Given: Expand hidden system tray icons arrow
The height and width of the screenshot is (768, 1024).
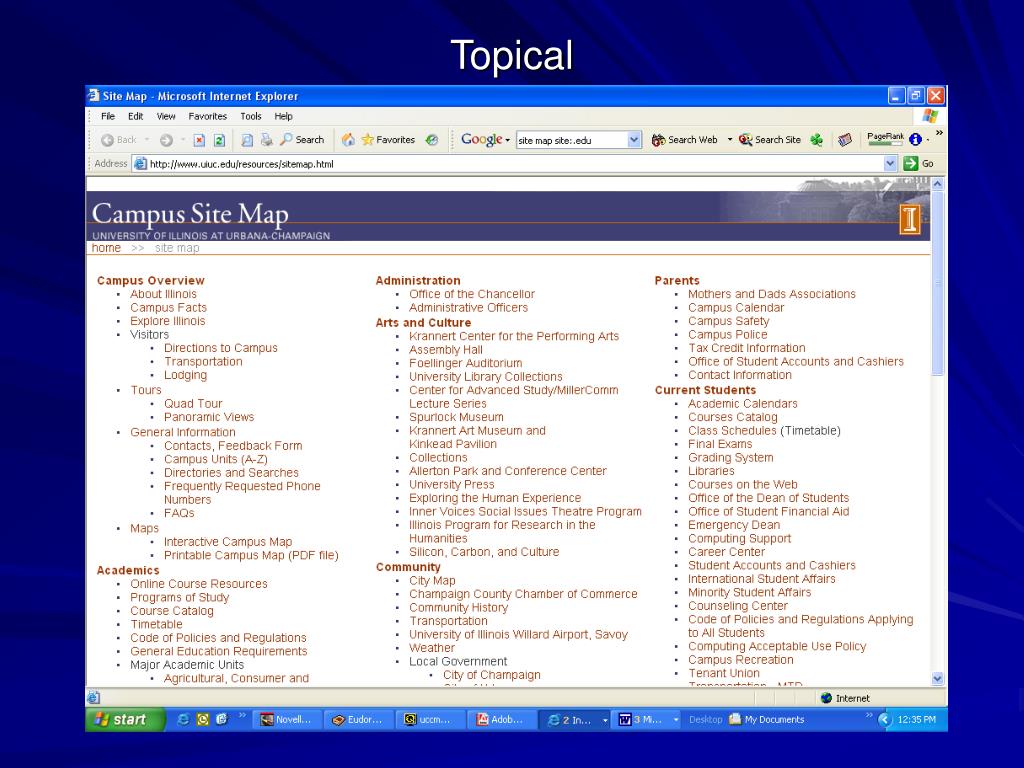Looking at the screenshot, I should 885,720.
